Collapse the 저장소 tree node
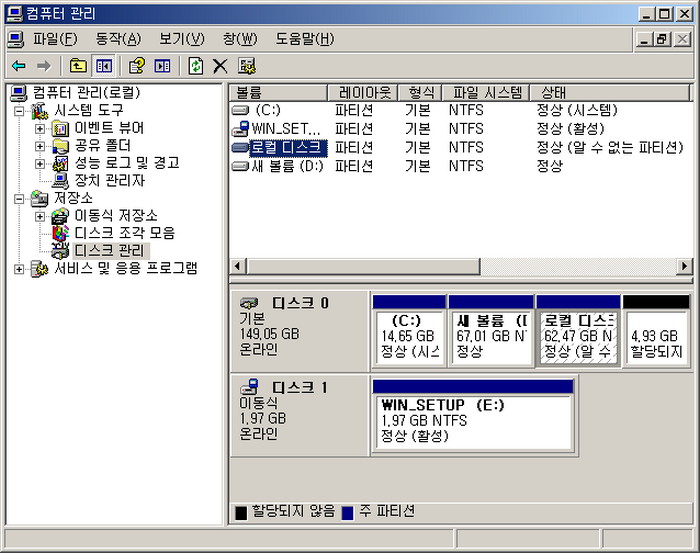Image resolution: width=700 pixels, height=553 pixels. (x=20, y=198)
